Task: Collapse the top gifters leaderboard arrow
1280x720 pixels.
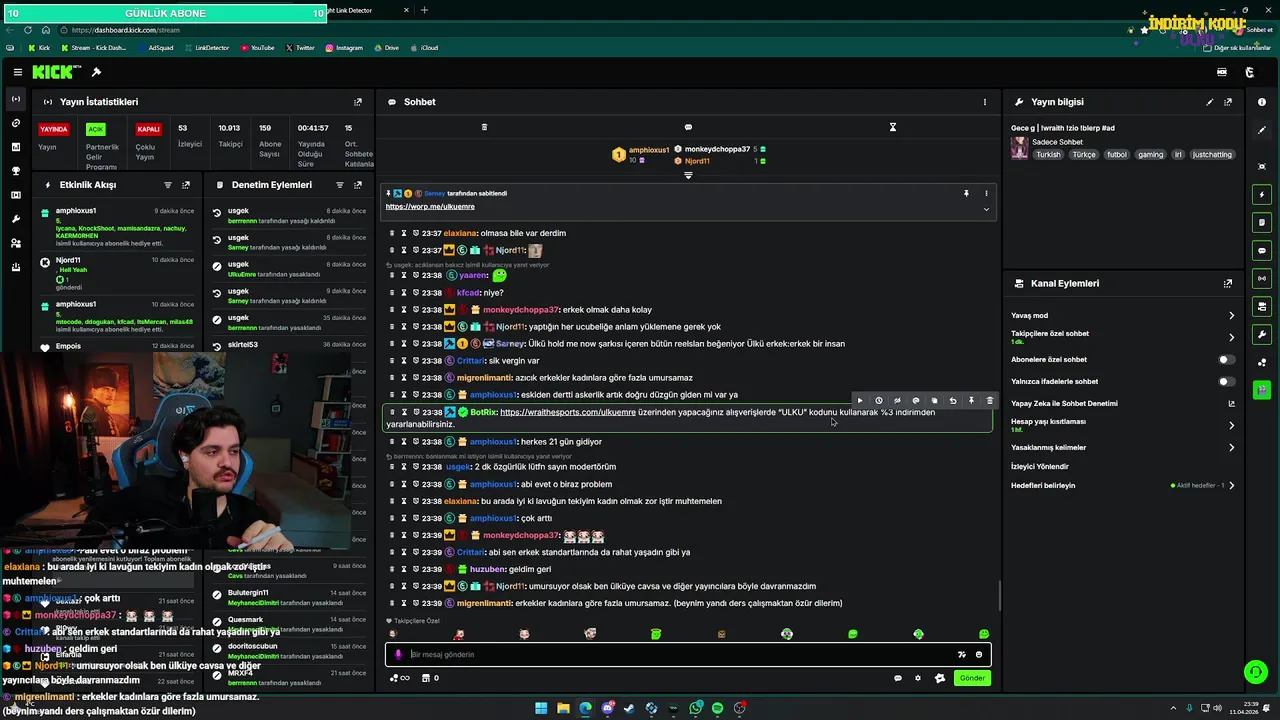Action: pos(688,176)
